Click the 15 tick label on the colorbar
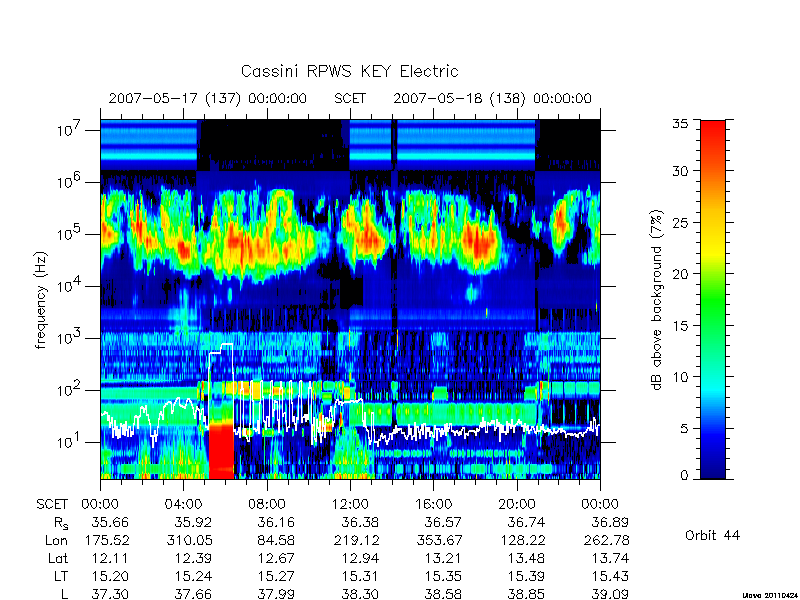 tap(680, 325)
